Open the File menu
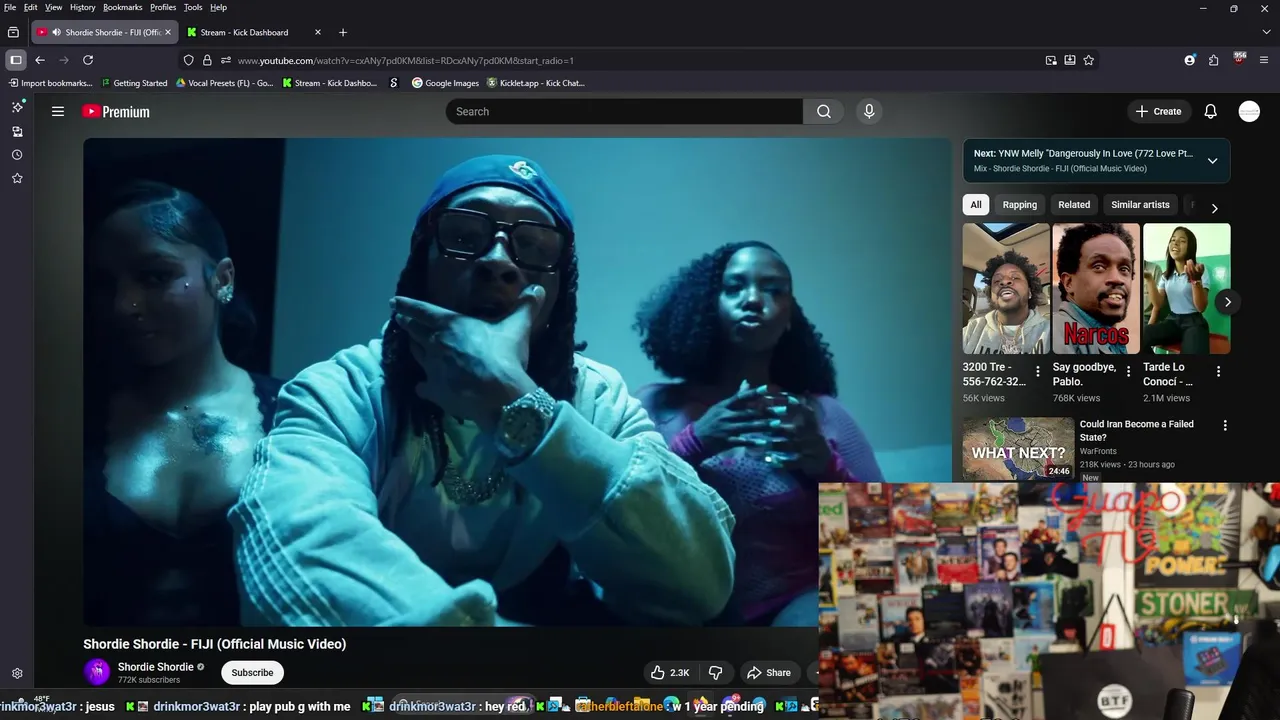Screen dimensions: 1280x720 click(10, 7)
